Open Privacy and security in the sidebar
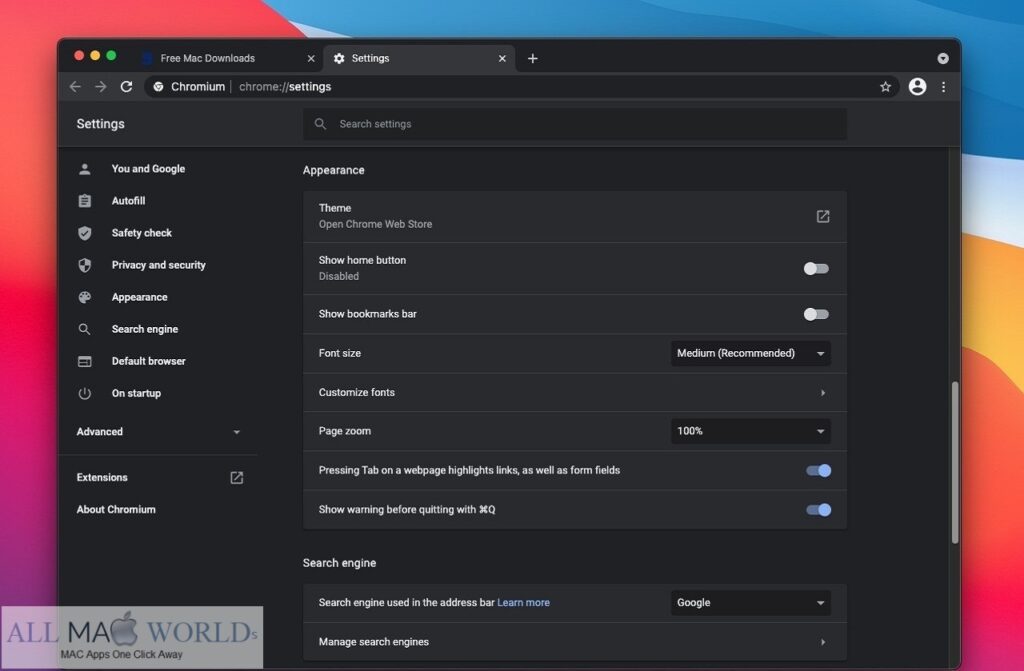 [x=159, y=265]
